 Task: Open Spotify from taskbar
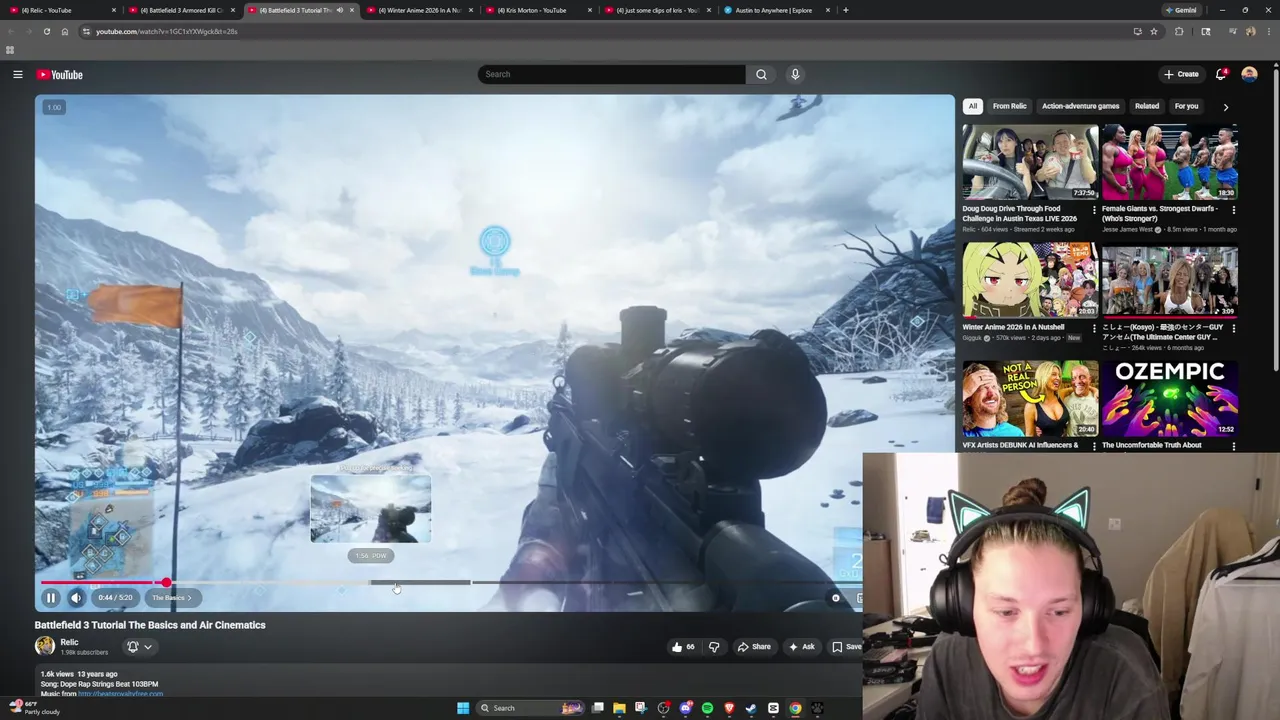pyautogui.click(x=707, y=708)
